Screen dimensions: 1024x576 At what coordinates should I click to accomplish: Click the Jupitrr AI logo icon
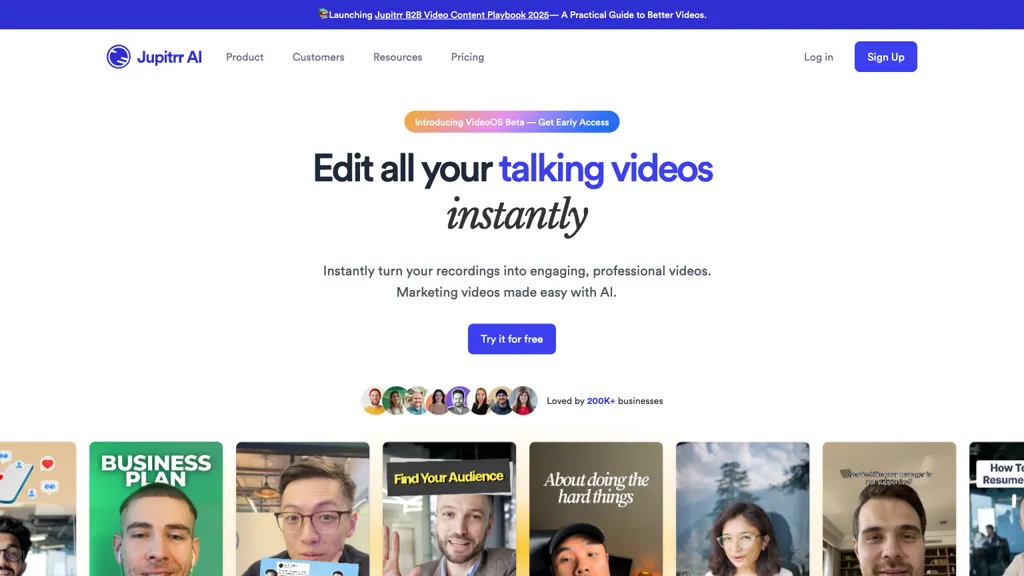118,57
